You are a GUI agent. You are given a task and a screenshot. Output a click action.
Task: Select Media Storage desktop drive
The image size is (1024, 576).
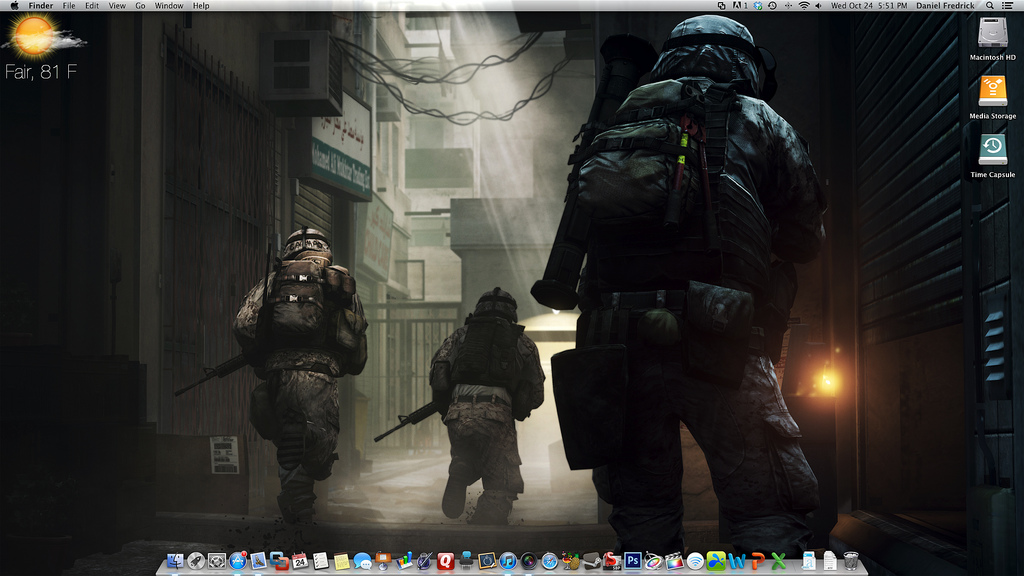pyautogui.click(x=993, y=97)
